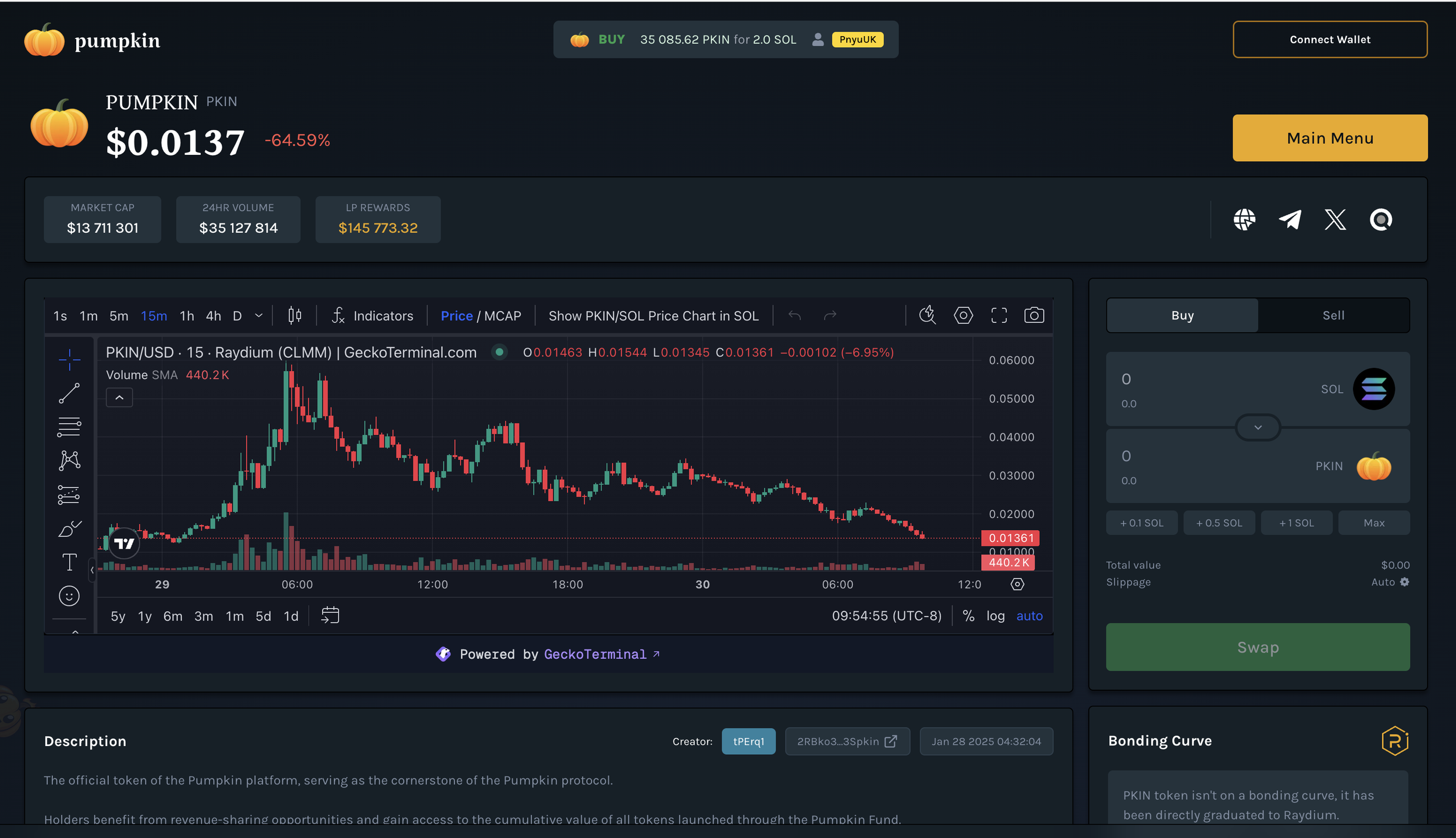Screen dimensions: 1456x838
Task: Toggle auto scale on chart
Action: [x=1029, y=616]
